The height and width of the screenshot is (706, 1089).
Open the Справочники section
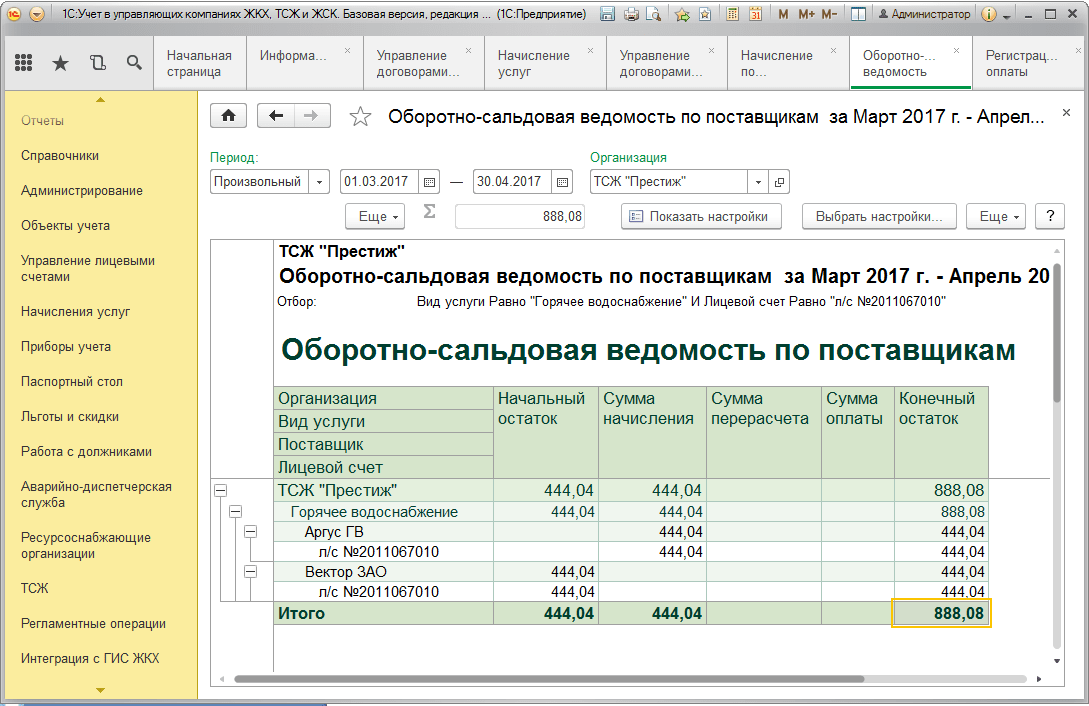[x=60, y=156]
